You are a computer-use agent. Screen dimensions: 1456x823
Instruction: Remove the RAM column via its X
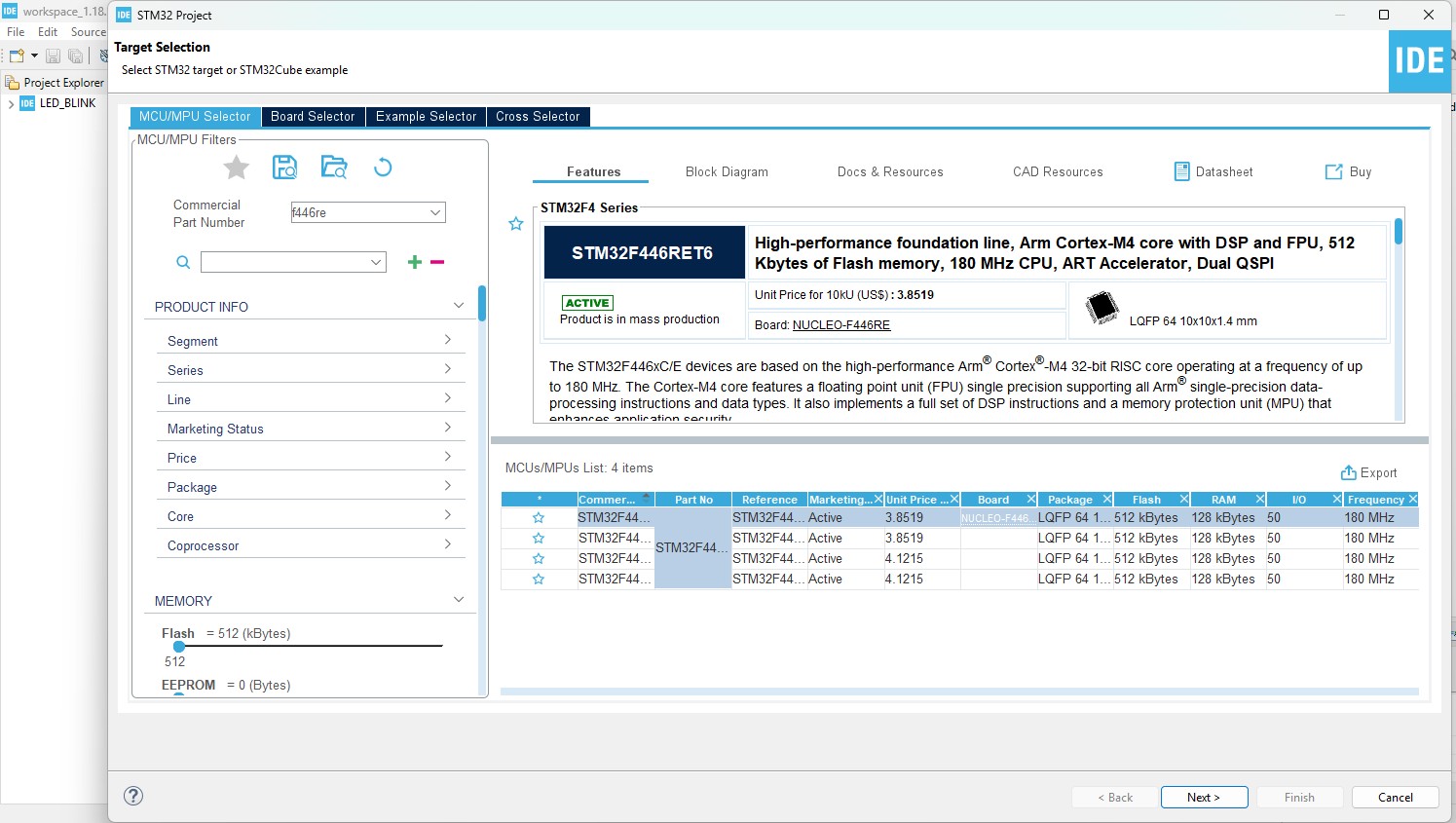coord(1260,499)
